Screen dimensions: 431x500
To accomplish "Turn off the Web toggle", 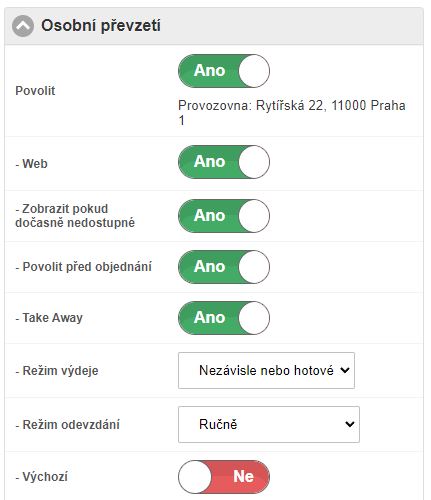I will [224, 162].
